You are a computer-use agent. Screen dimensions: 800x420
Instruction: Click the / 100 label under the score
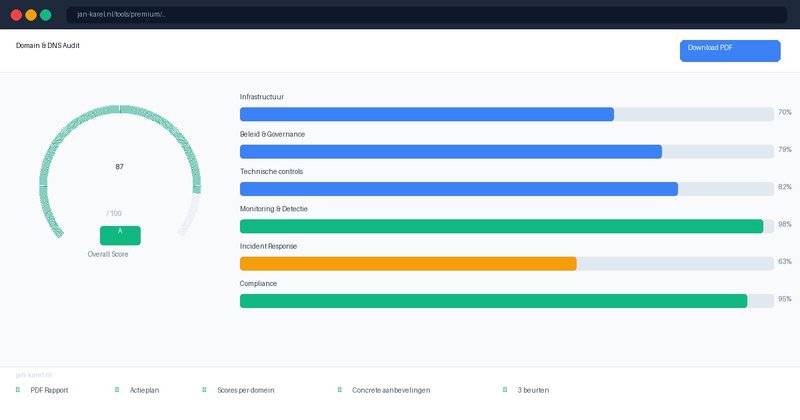114,213
